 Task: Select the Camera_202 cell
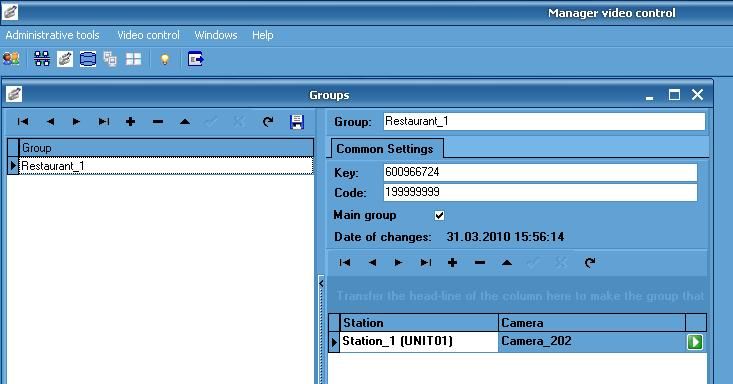click(592, 341)
